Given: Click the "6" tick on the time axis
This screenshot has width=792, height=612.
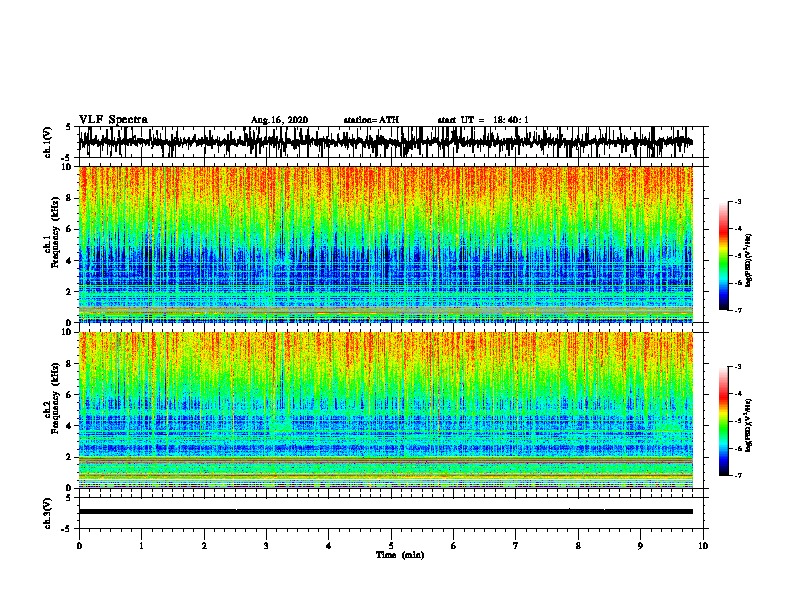Looking at the screenshot, I should (x=454, y=546).
